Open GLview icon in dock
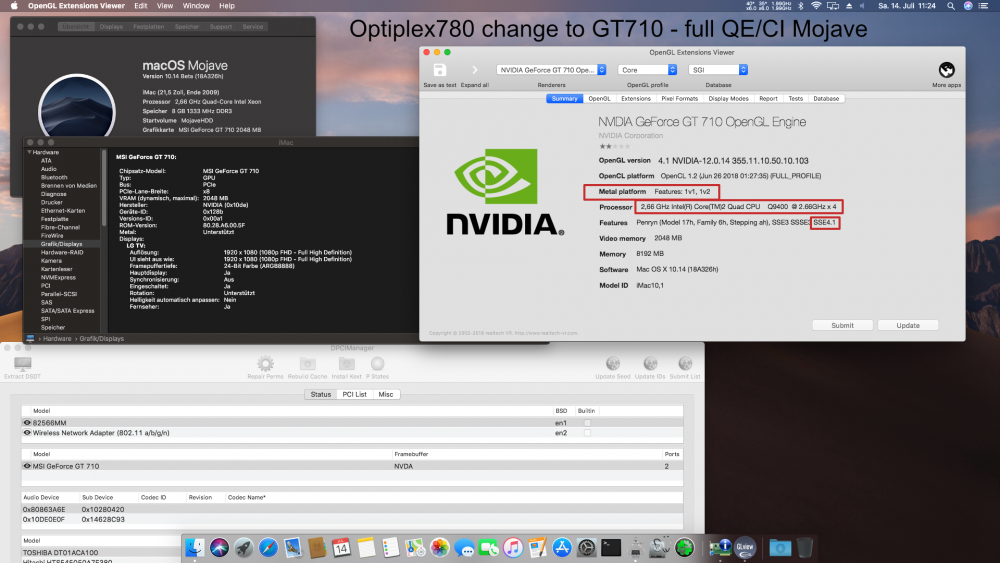The image size is (1000, 563). [x=744, y=547]
